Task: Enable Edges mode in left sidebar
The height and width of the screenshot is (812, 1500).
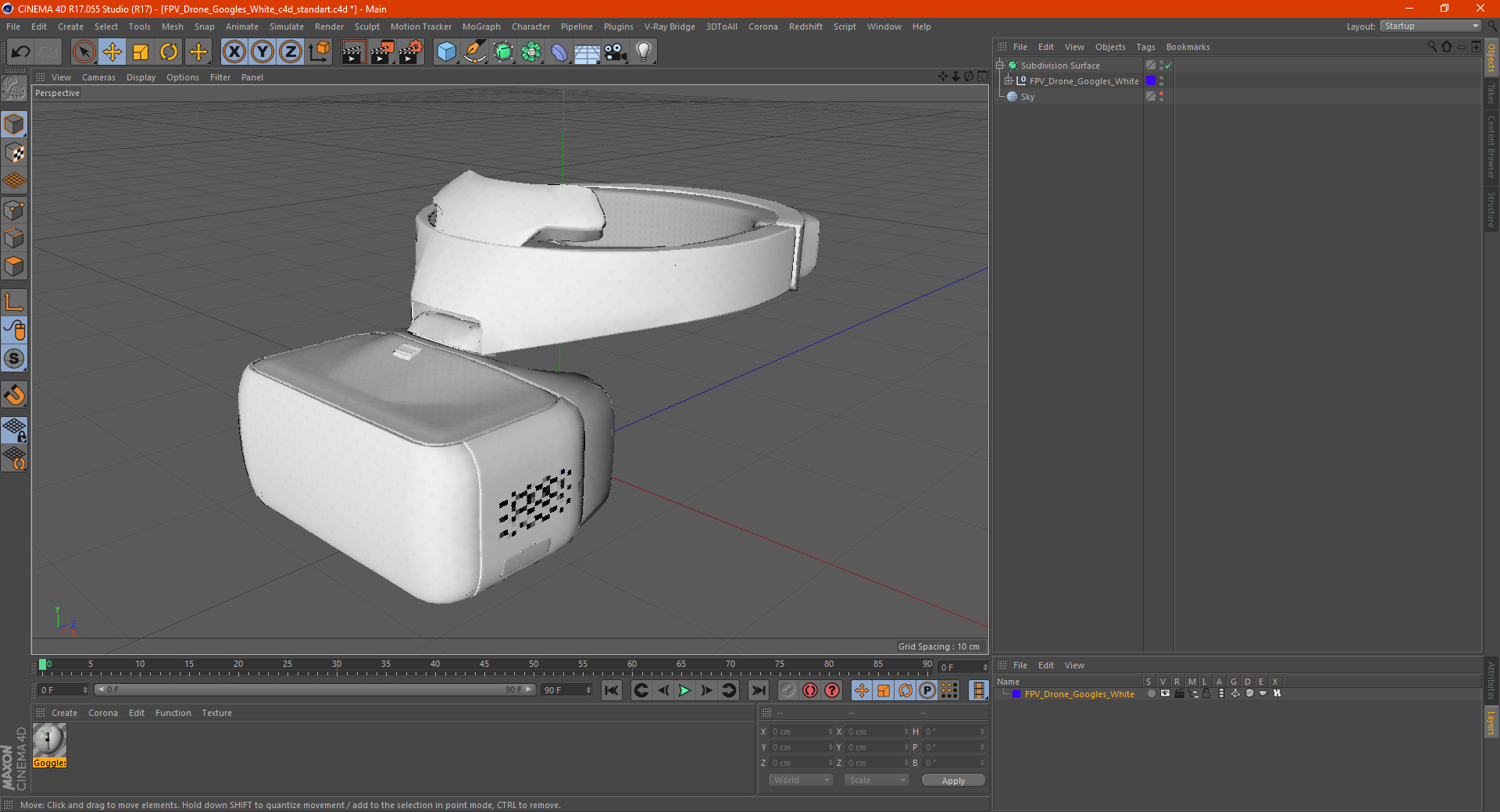Action: tap(14, 238)
